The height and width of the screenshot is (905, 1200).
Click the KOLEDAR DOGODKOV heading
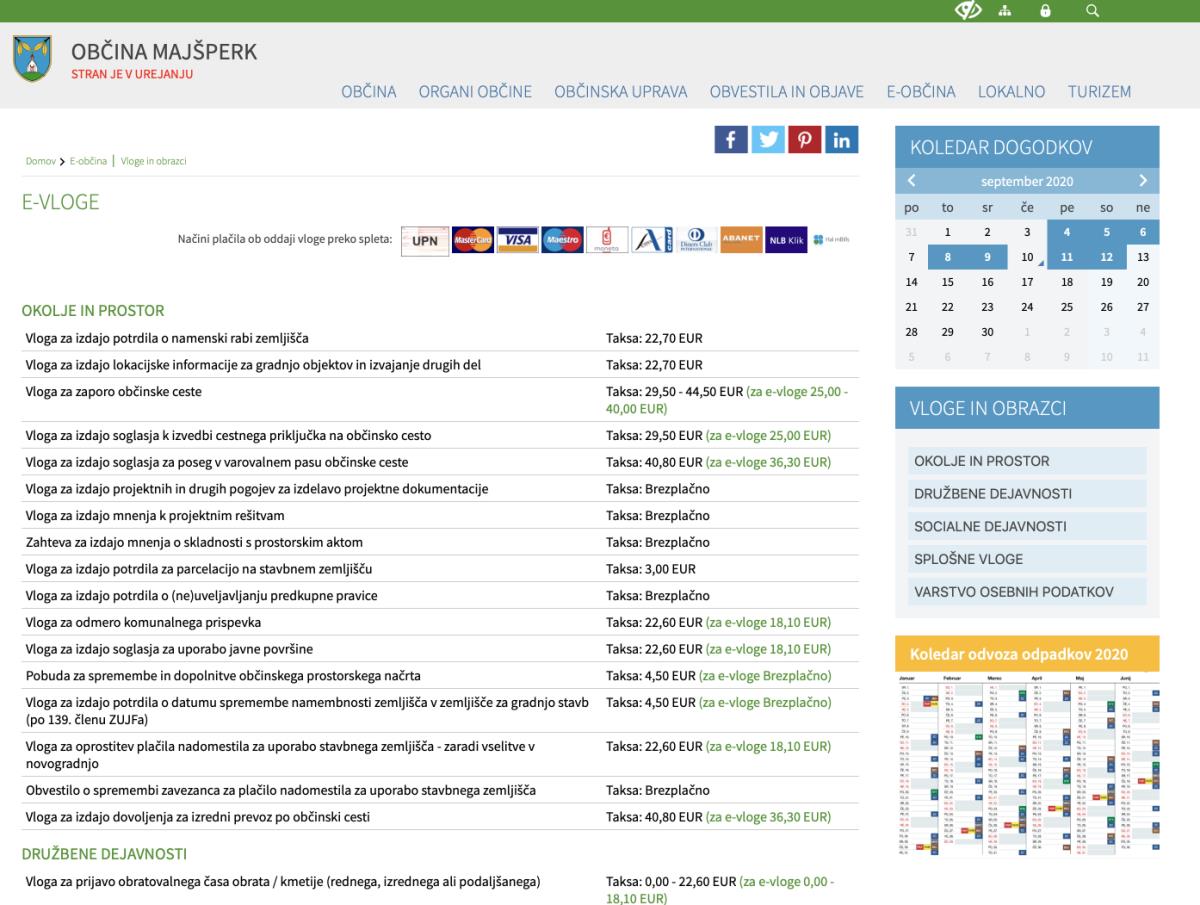click(1001, 148)
